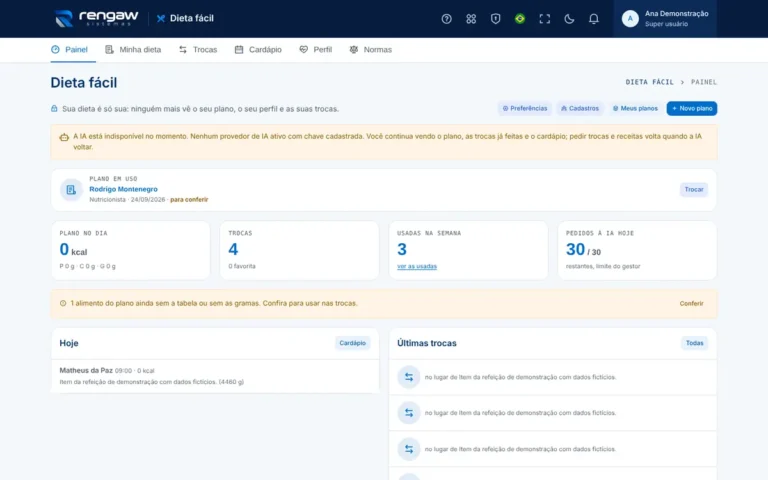This screenshot has height=480, width=768.
Task: Click the Trocar plan button
Action: pyautogui.click(x=694, y=190)
